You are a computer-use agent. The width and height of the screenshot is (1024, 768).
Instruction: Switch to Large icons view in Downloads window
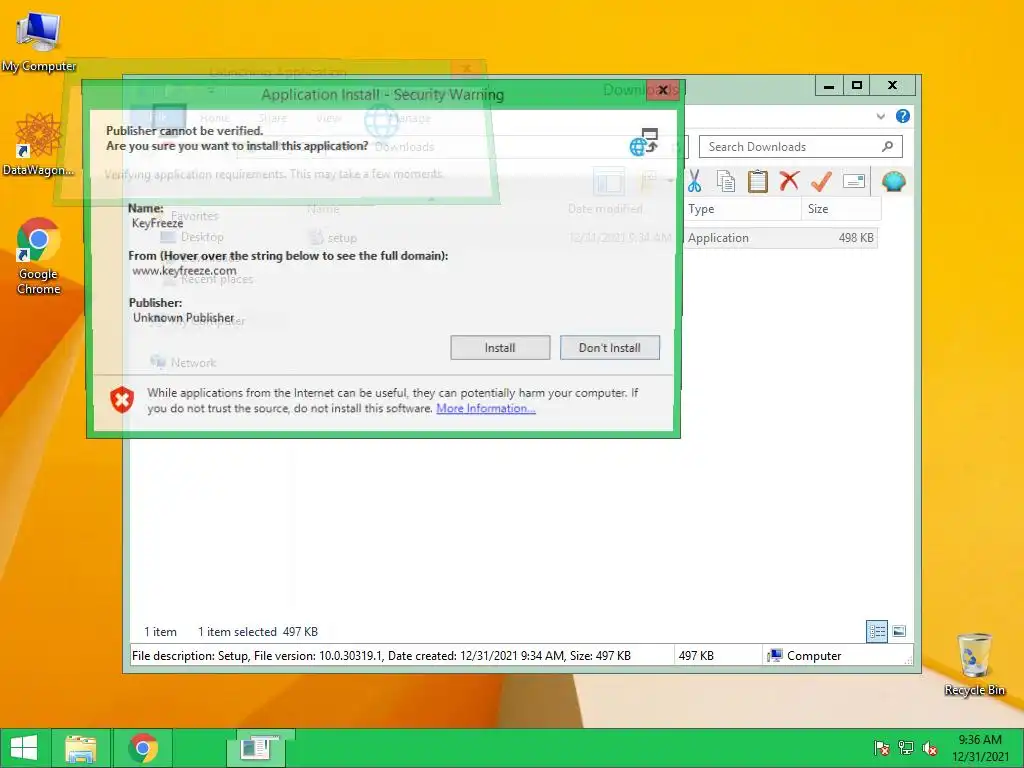[899, 631]
